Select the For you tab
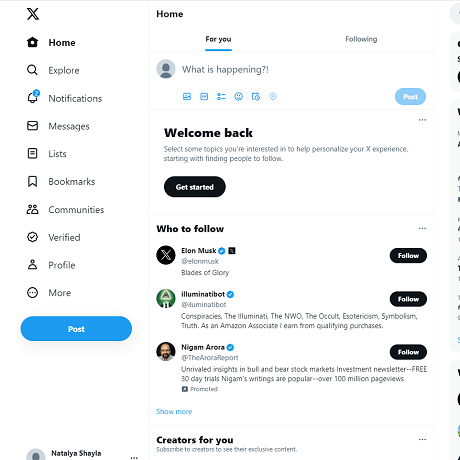Image resolution: width=460 pixels, height=460 pixels. click(x=218, y=39)
